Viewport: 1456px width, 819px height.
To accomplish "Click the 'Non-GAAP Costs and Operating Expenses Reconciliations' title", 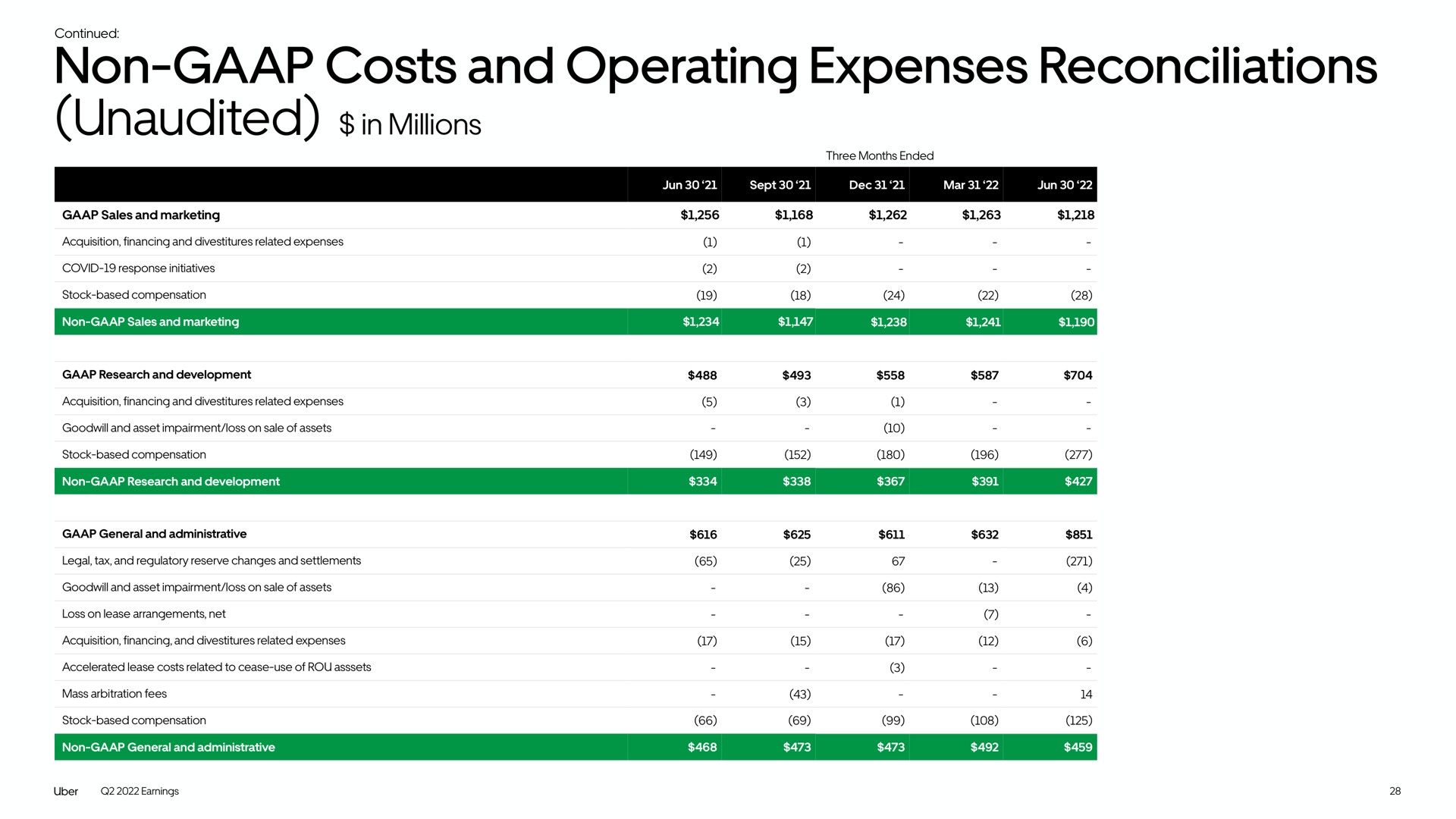I will pos(715,67).
